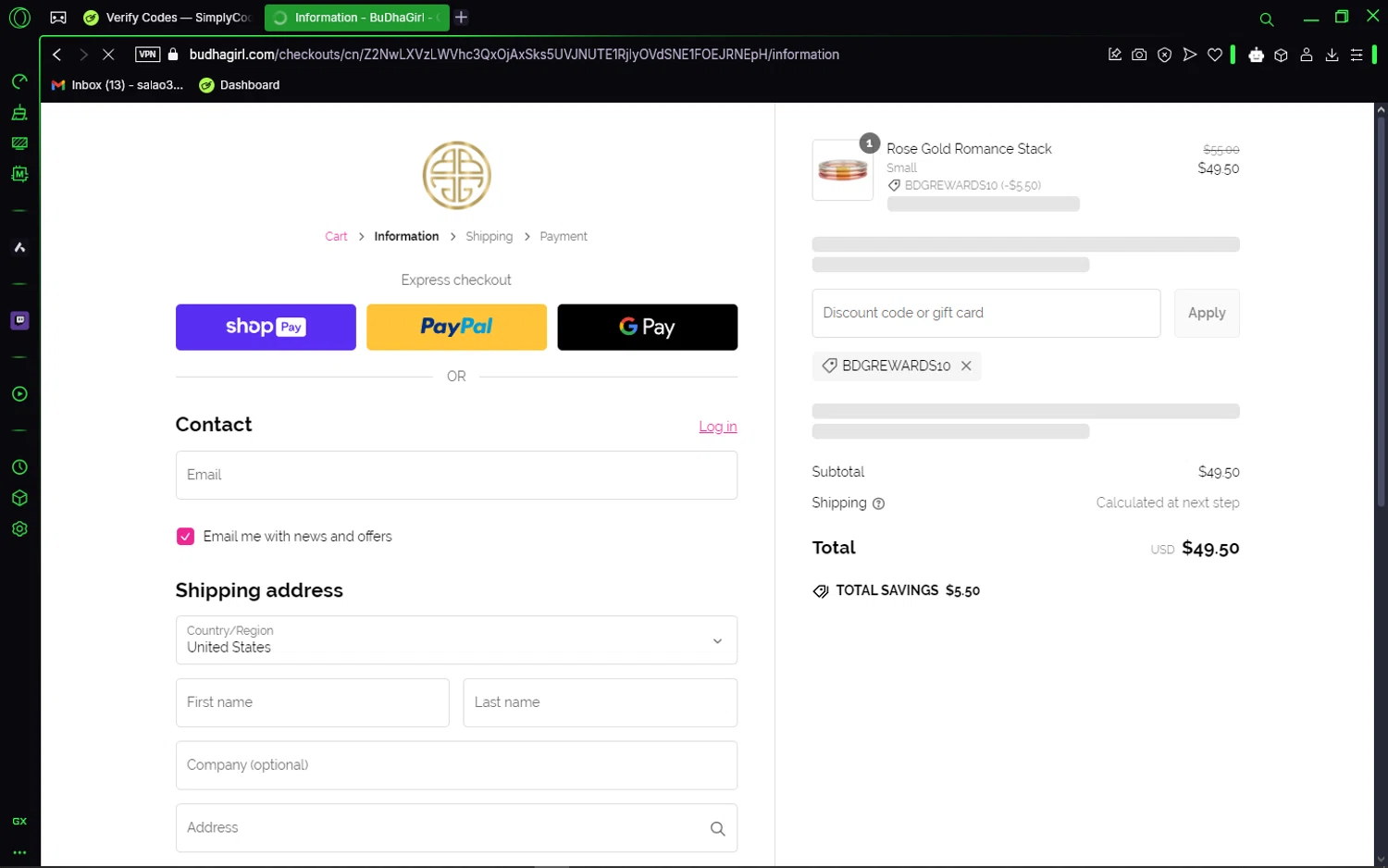Open the profile person icon in toolbar
The height and width of the screenshot is (868, 1388).
pos(1307,55)
